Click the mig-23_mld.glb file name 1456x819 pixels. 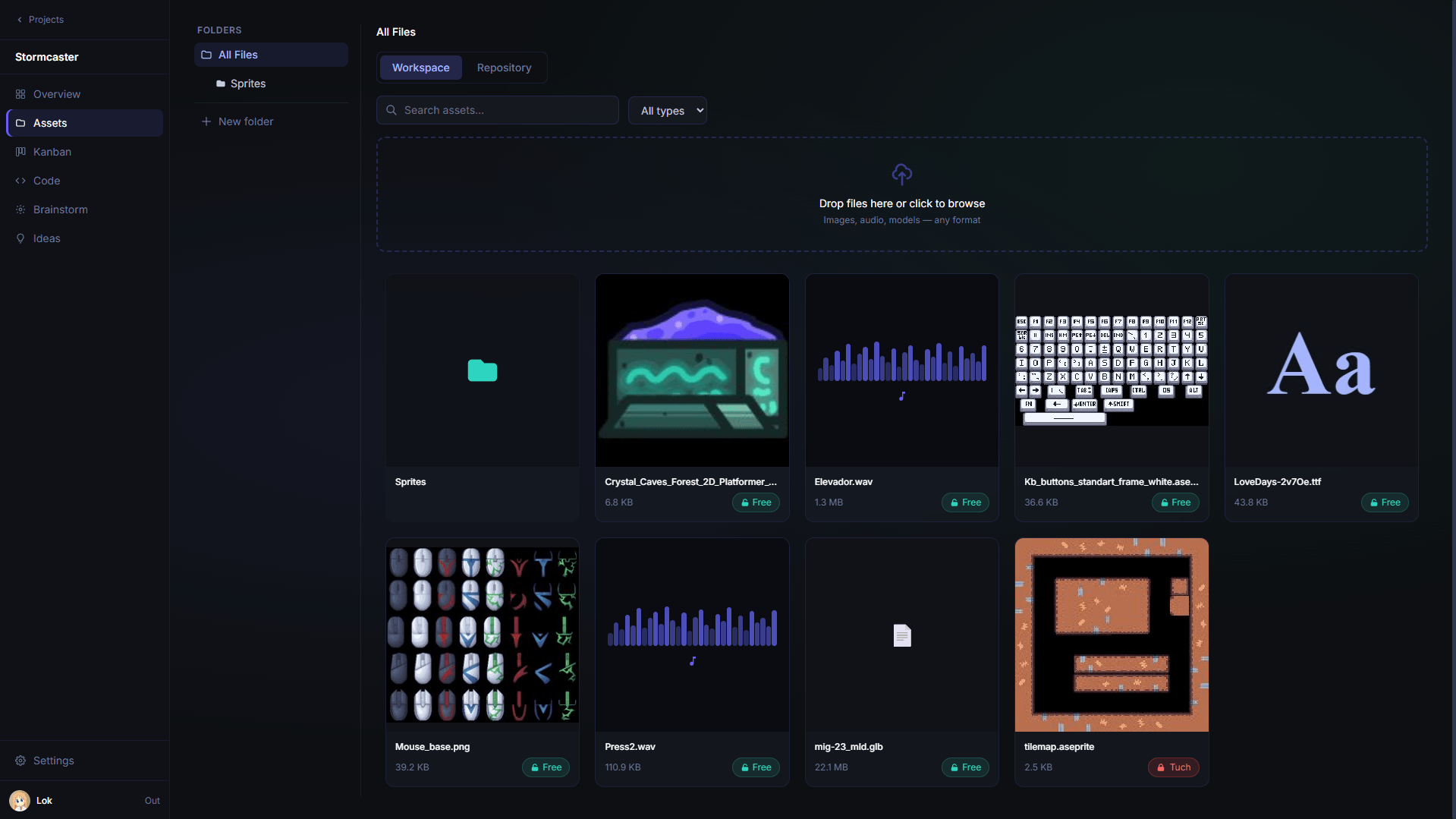pyautogui.click(x=848, y=747)
